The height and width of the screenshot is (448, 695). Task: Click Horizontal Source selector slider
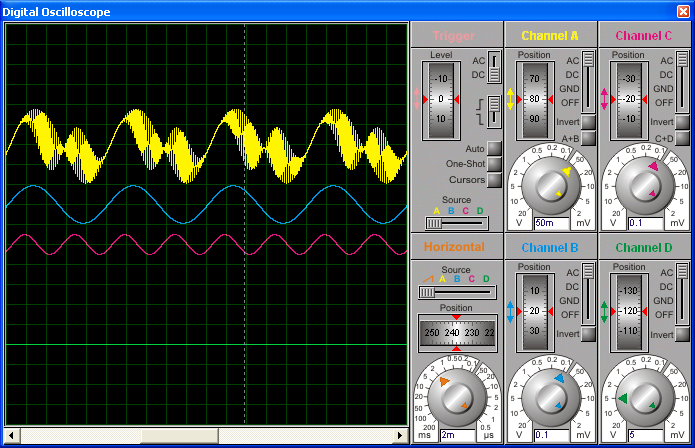tap(457, 292)
